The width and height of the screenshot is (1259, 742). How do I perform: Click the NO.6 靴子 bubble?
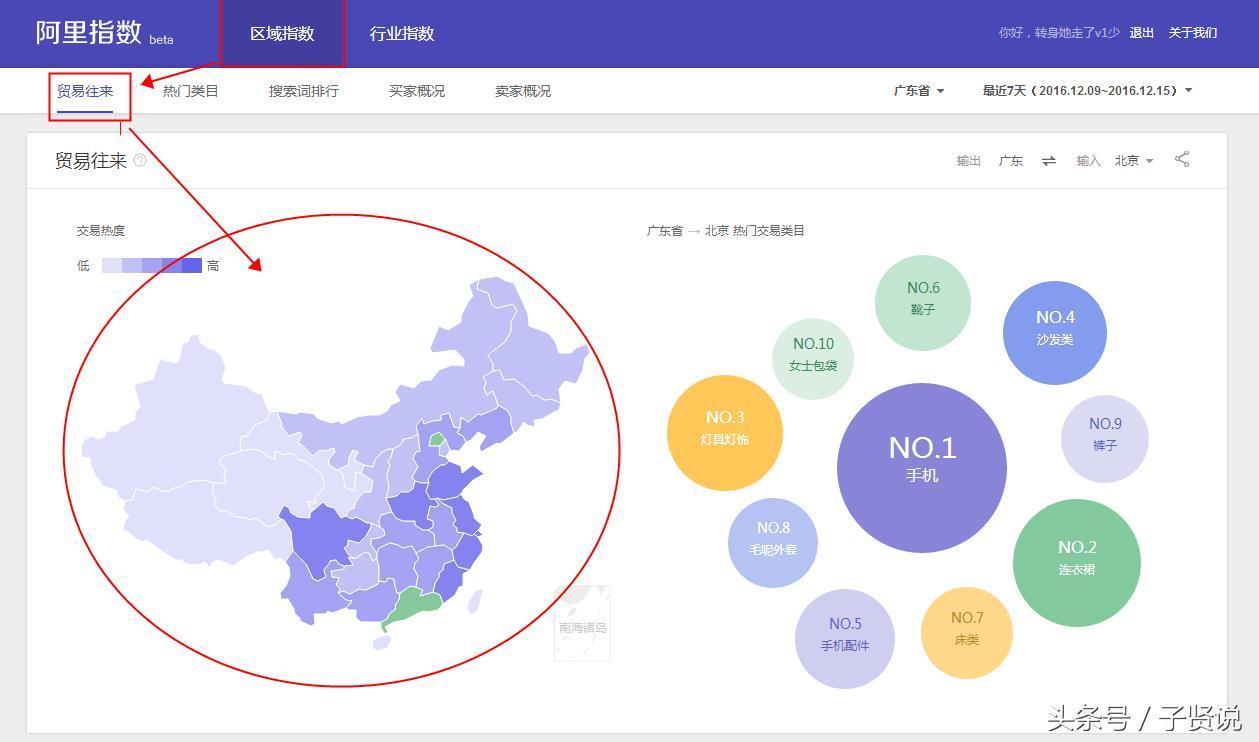tap(923, 302)
